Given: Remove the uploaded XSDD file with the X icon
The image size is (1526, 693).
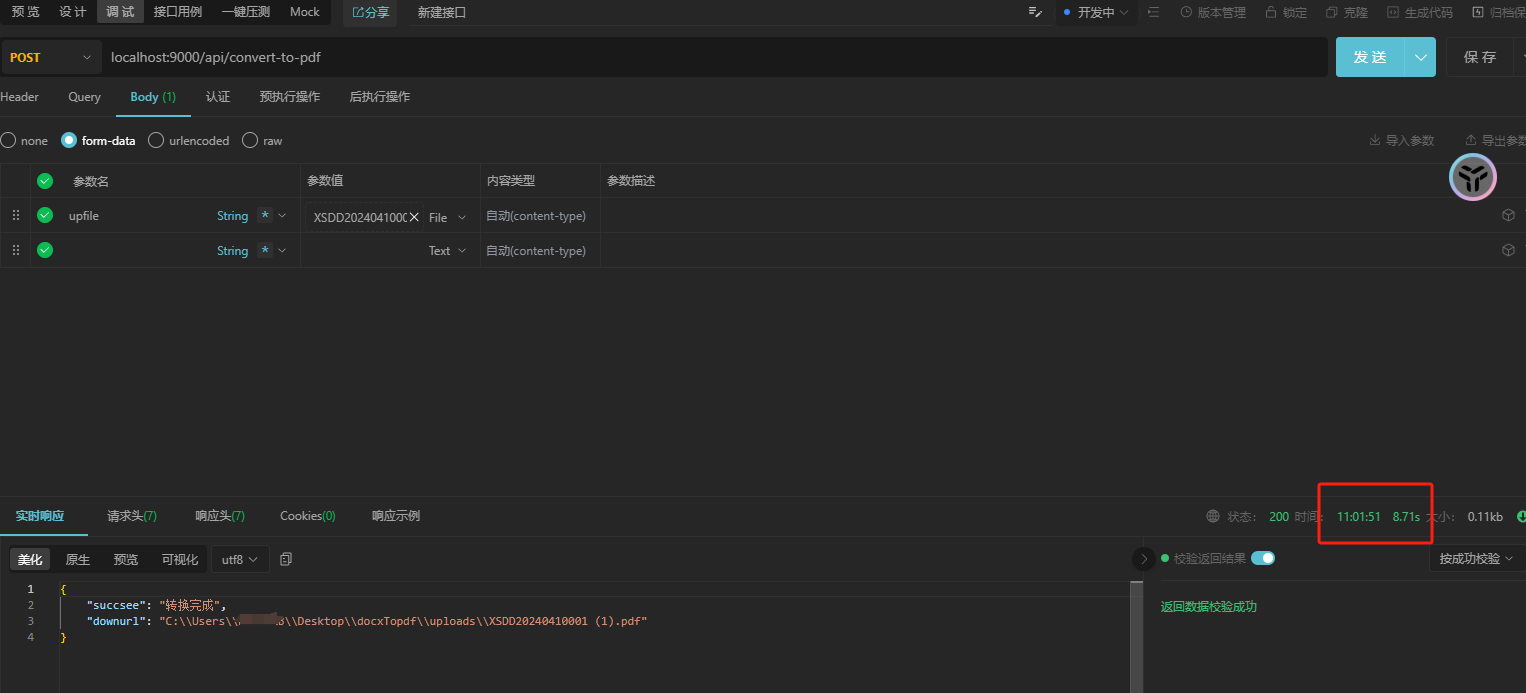Looking at the screenshot, I should click(x=414, y=217).
